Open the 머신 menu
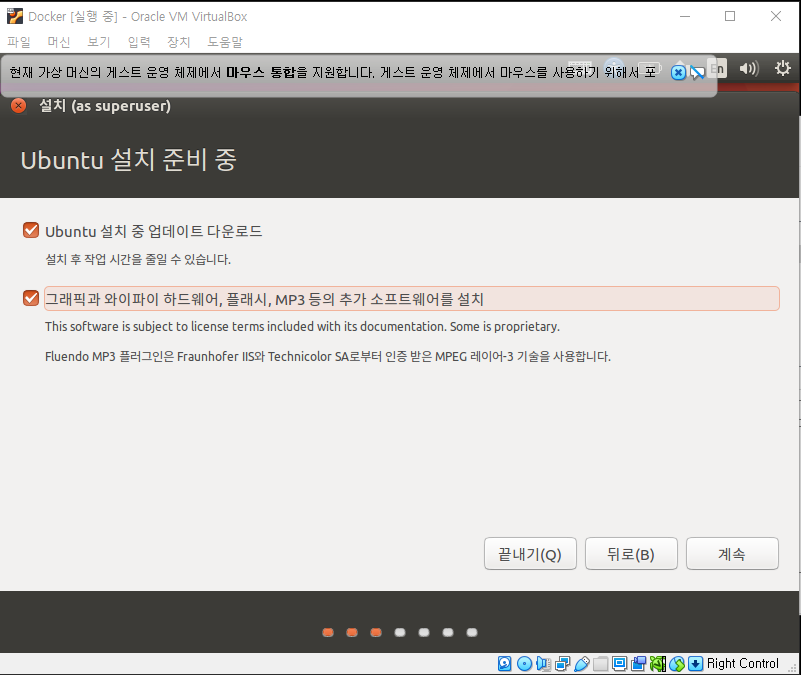The width and height of the screenshot is (801, 675). click(x=59, y=42)
